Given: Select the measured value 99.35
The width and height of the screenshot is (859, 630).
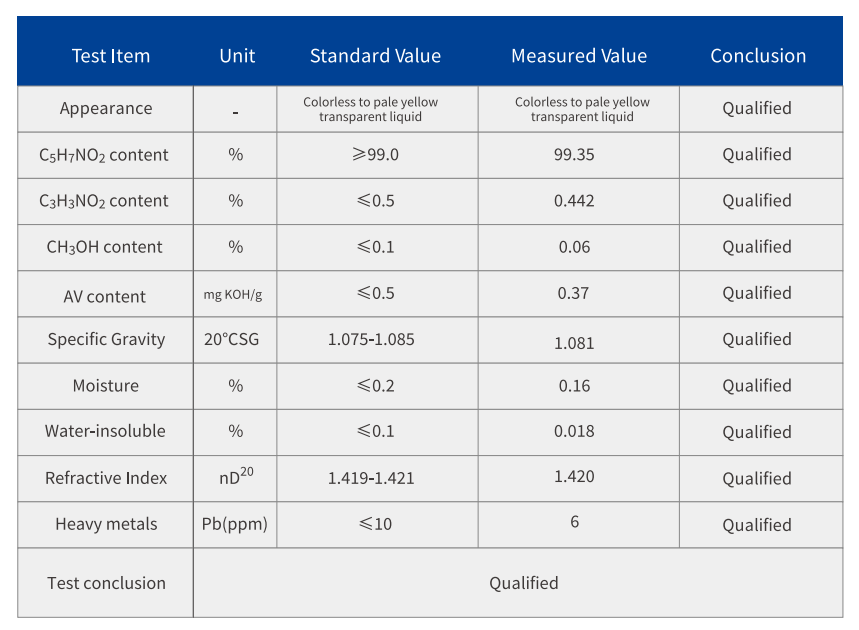Looking at the screenshot, I should click(x=574, y=155).
